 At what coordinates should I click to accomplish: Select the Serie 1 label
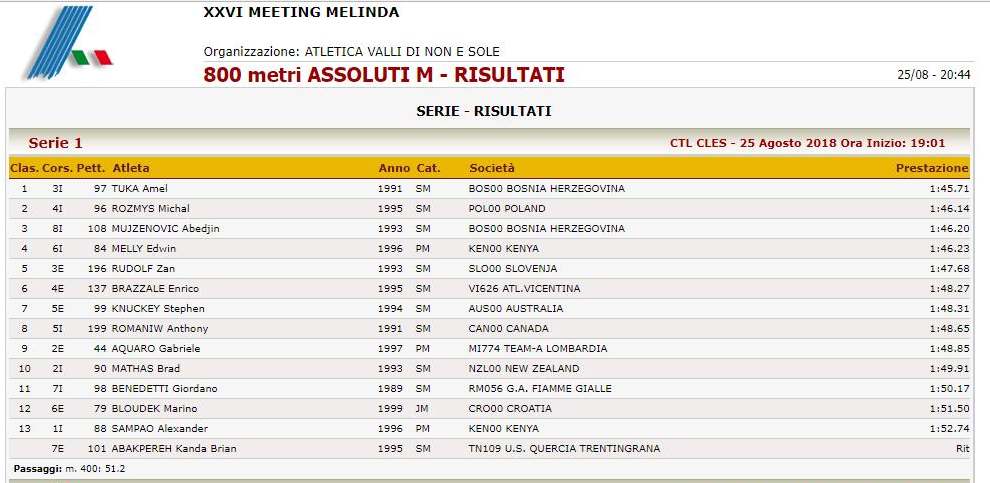click(x=56, y=143)
